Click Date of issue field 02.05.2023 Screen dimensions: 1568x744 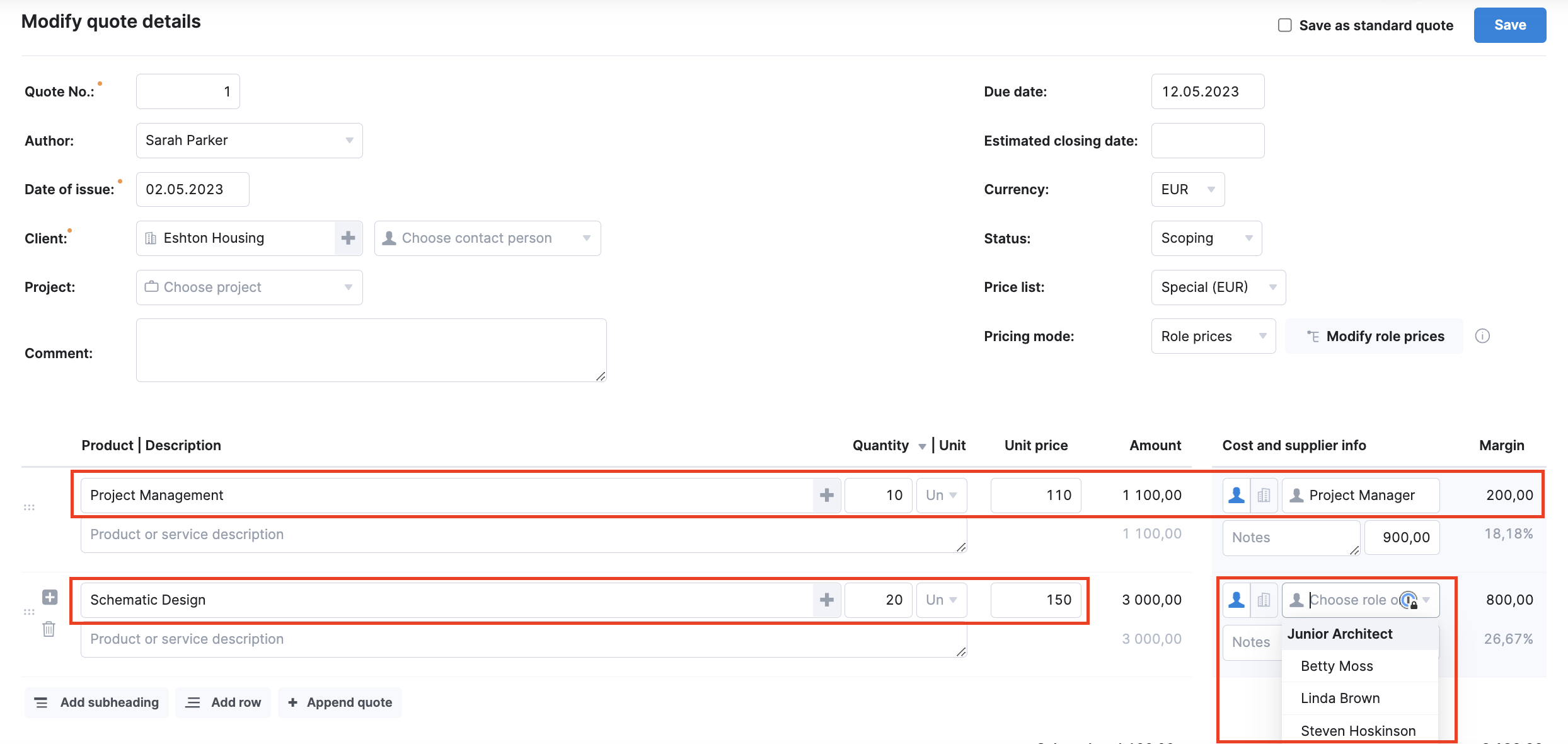[x=192, y=190]
